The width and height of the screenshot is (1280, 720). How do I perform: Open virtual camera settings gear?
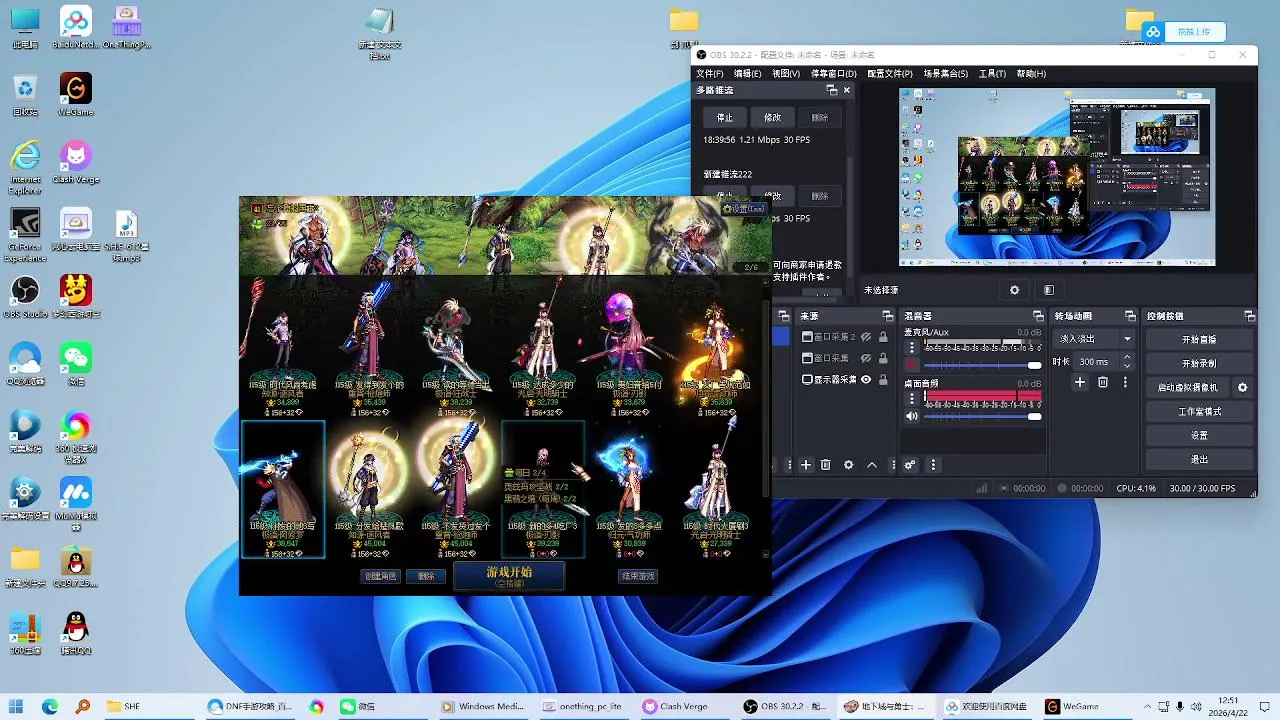pyautogui.click(x=1243, y=387)
